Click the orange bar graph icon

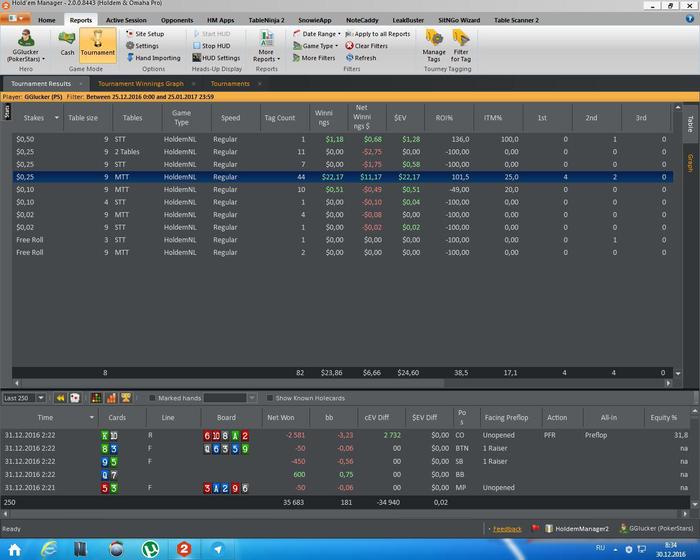tap(111, 397)
